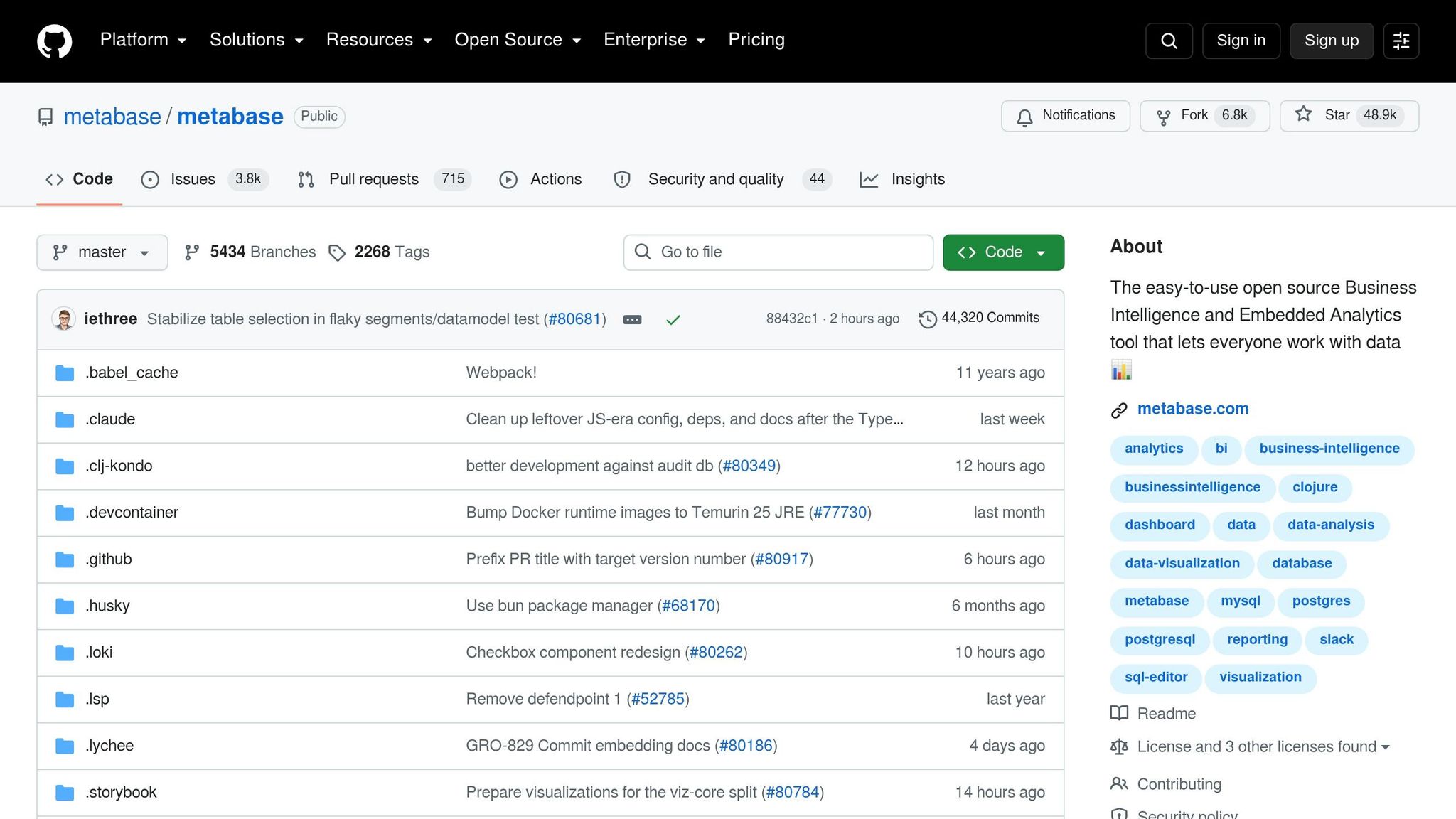Click the link icon next to metabase.com

point(1119,410)
